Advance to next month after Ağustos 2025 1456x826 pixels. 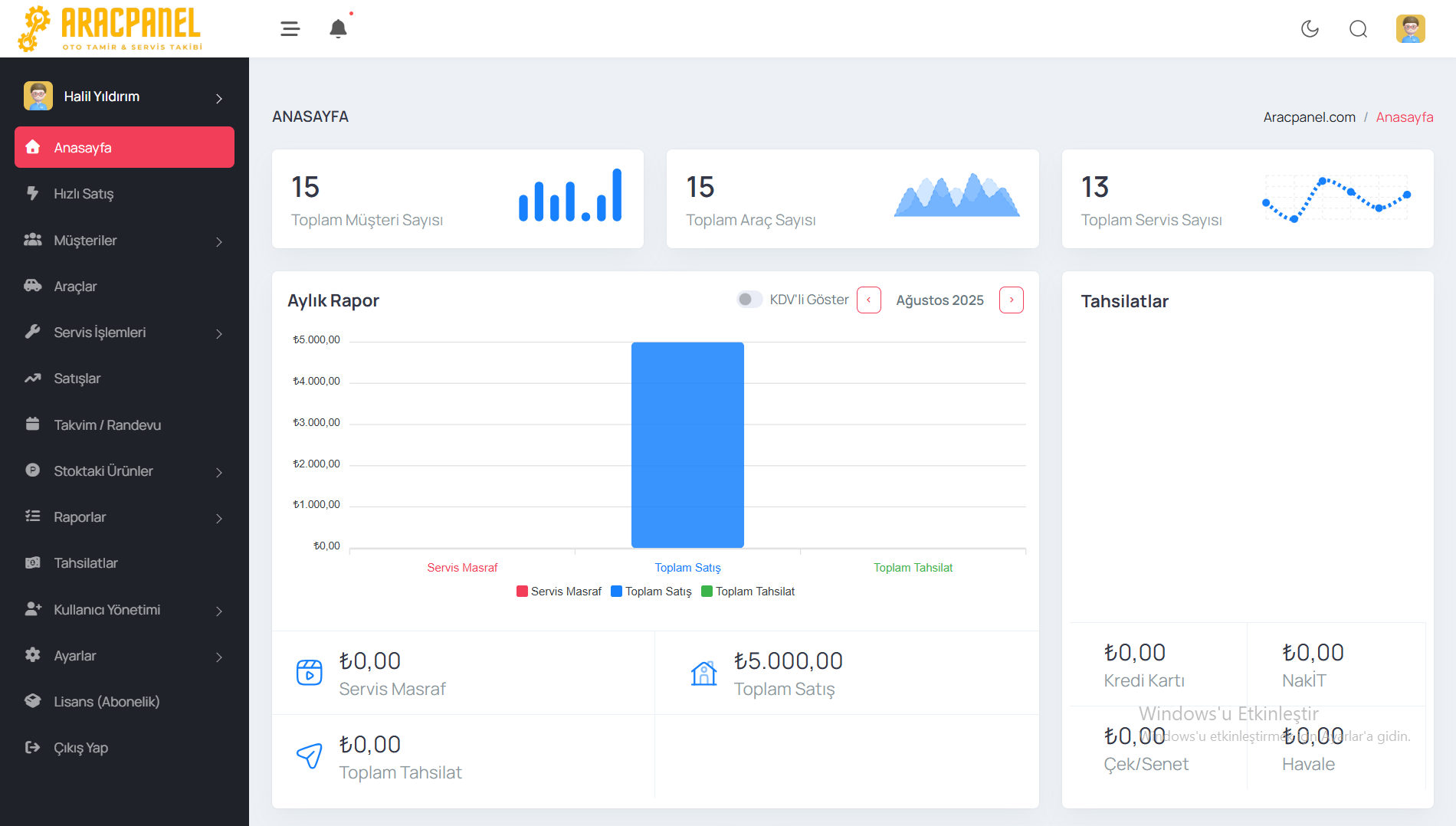pyautogui.click(x=1011, y=300)
